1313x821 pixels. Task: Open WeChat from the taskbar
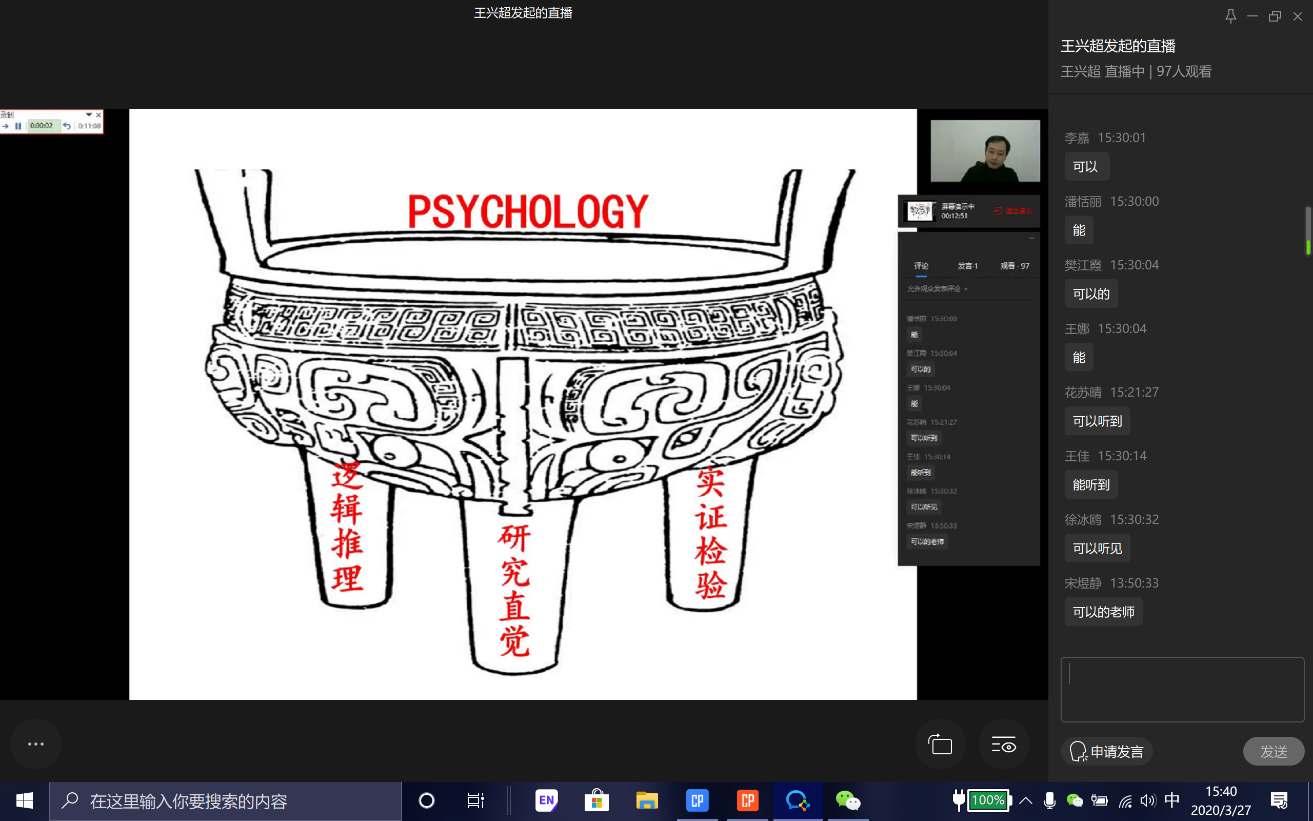[x=847, y=801]
